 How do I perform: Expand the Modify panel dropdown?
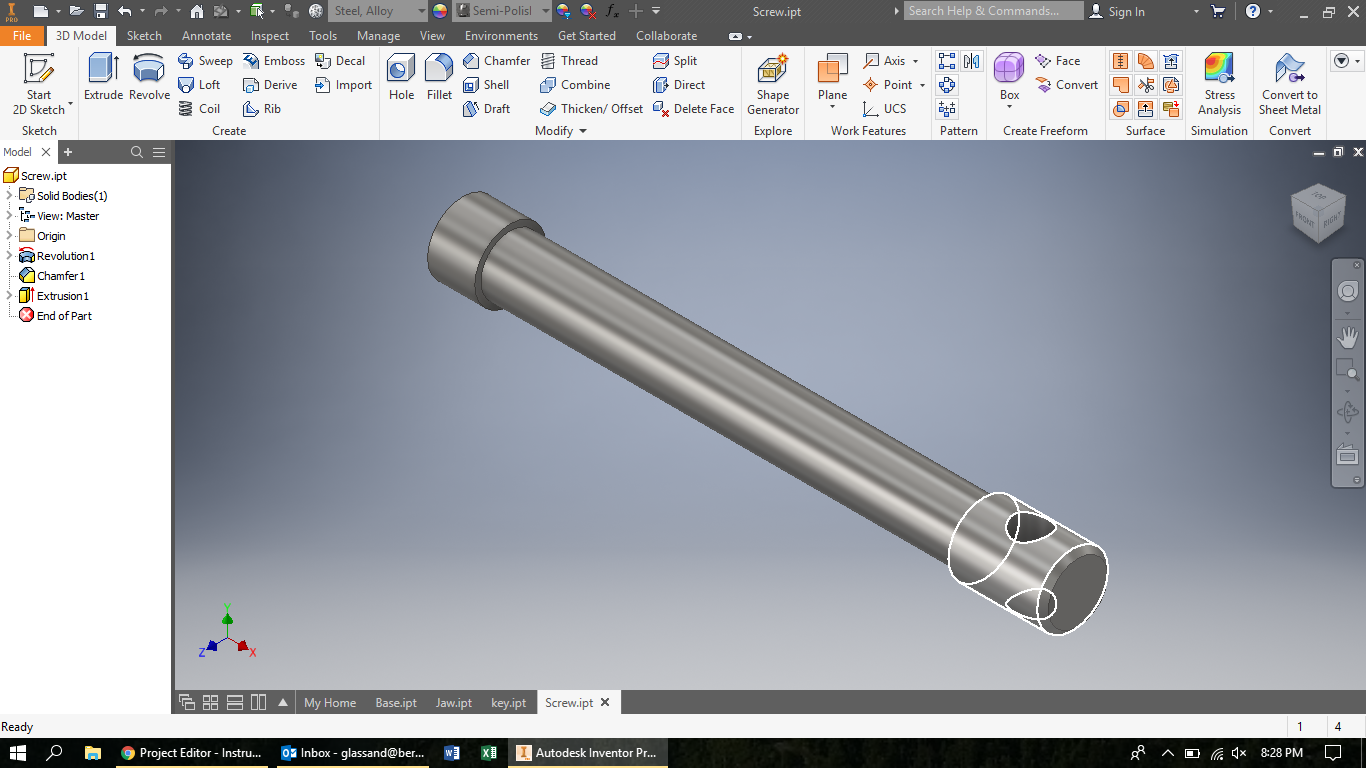tap(583, 131)
